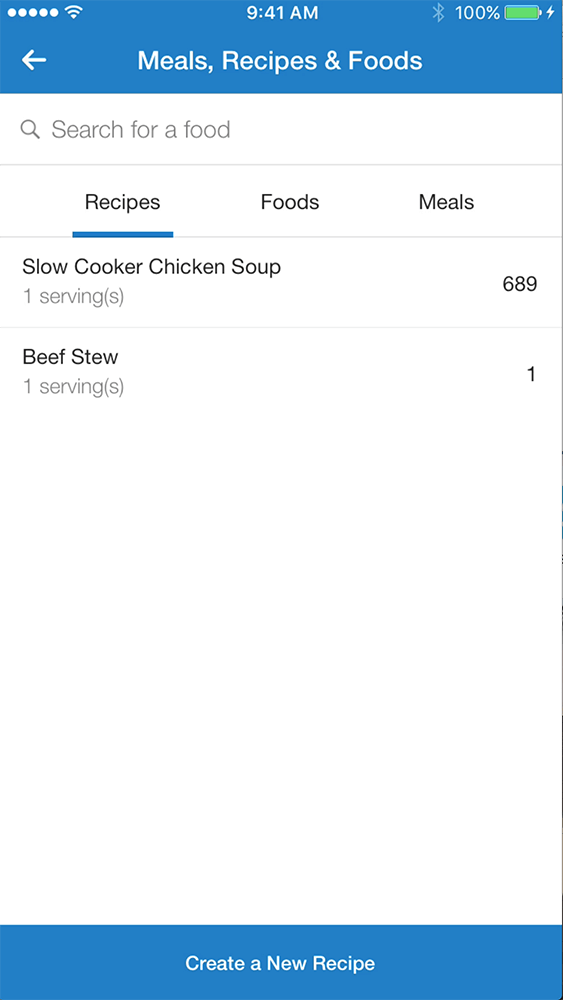Tap the 9:41 AM clock

click(x=282, y=13)
